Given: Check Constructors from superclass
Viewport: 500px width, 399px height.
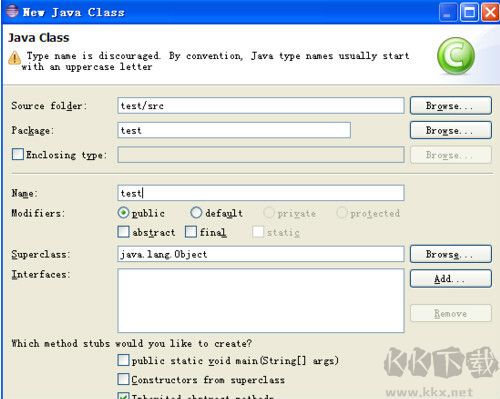Looking at the screenshot, I should coord(123,379).
